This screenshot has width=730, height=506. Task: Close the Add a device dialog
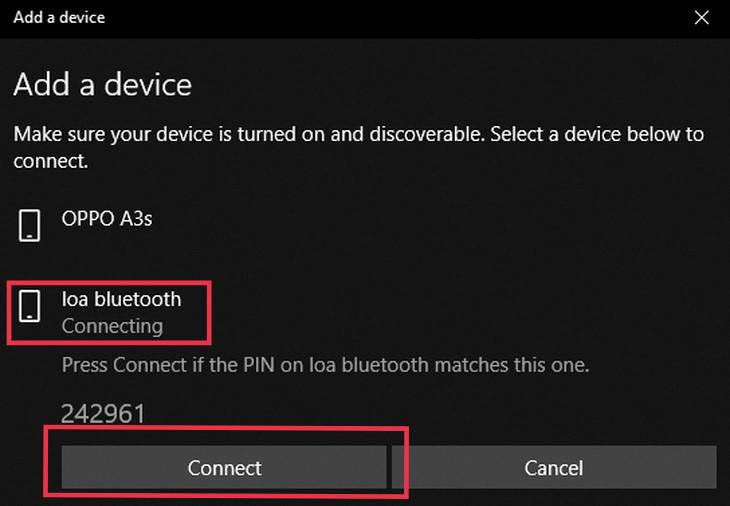701,17
